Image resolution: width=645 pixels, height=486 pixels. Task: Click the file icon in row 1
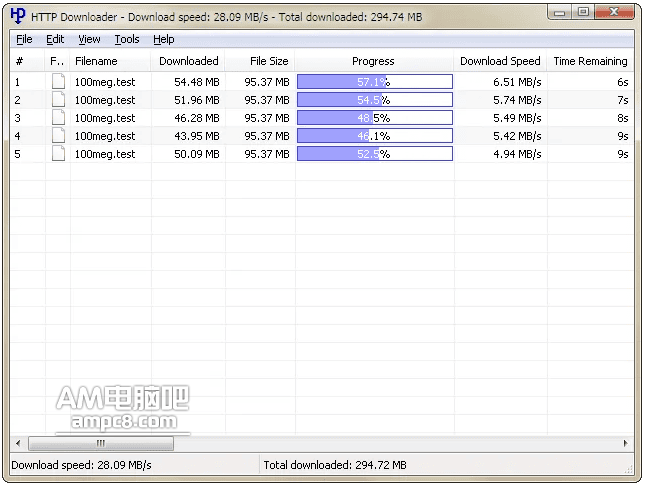[x=58, y=81]
